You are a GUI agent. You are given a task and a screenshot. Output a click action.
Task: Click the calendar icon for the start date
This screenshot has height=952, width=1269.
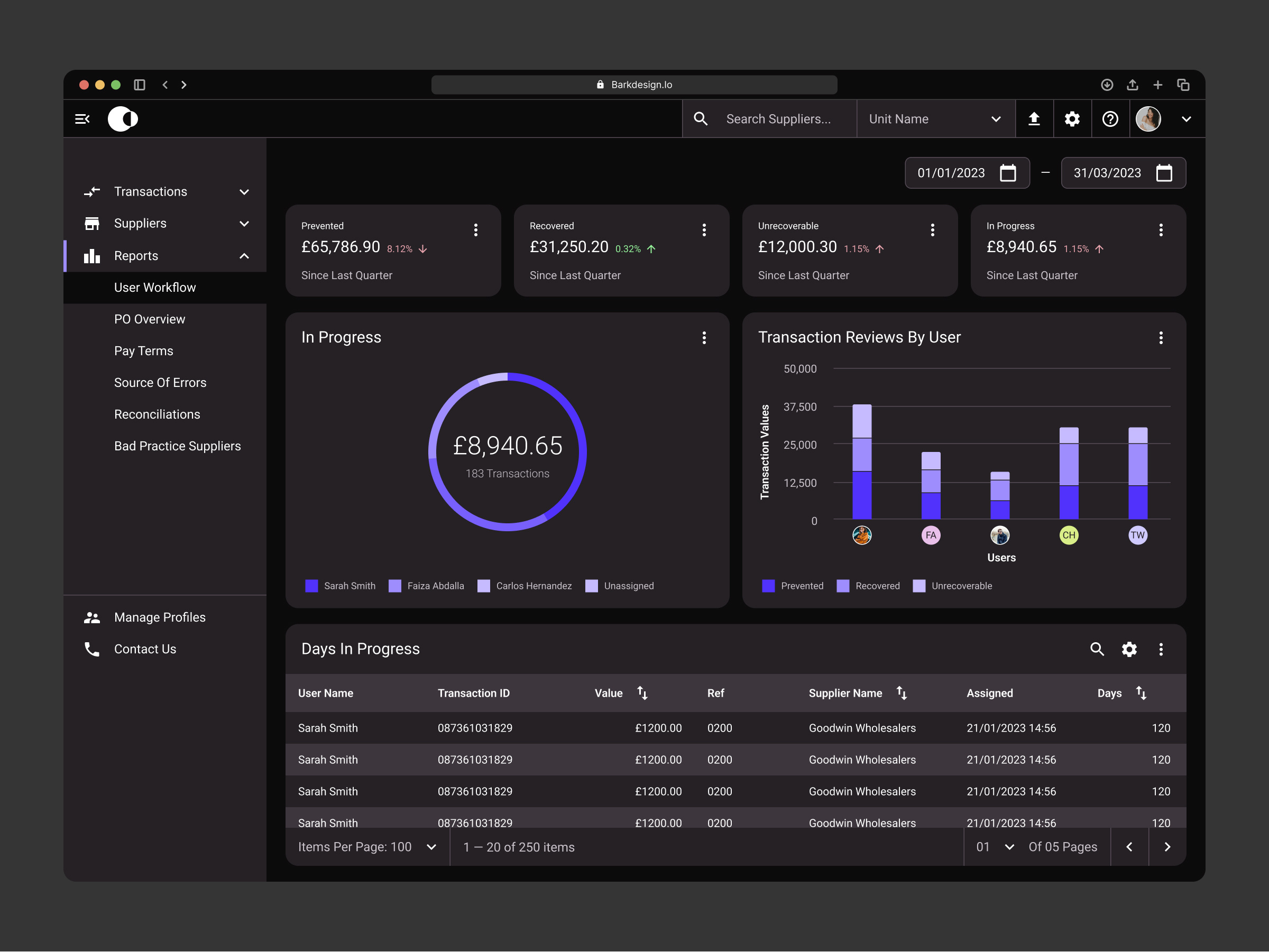tap(1009, 173)
